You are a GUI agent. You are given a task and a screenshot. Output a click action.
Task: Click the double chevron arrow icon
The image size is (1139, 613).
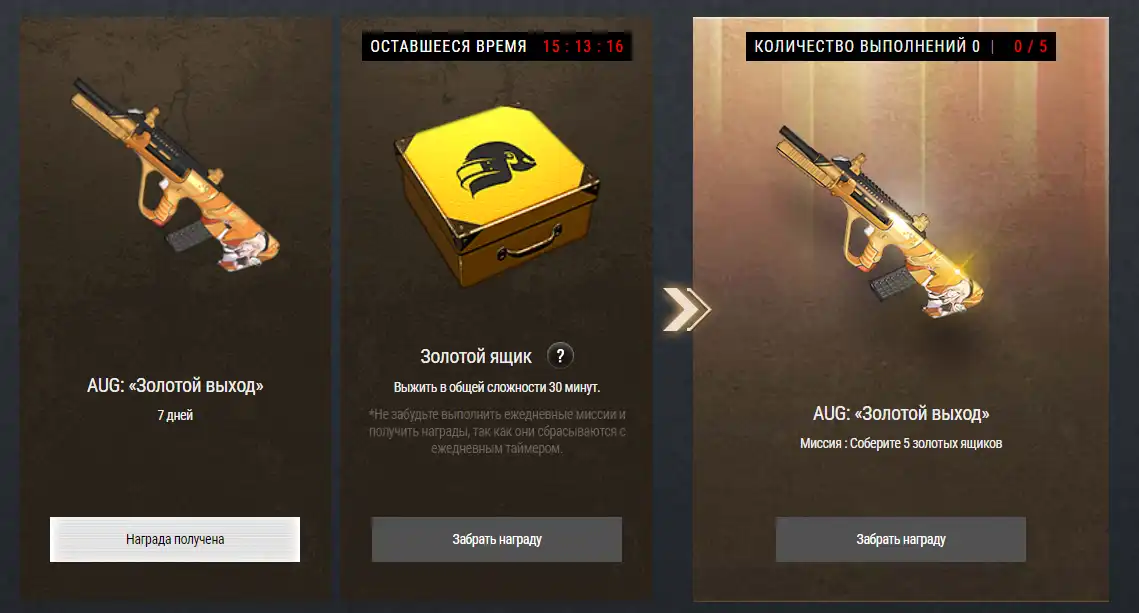pos(686,309)
